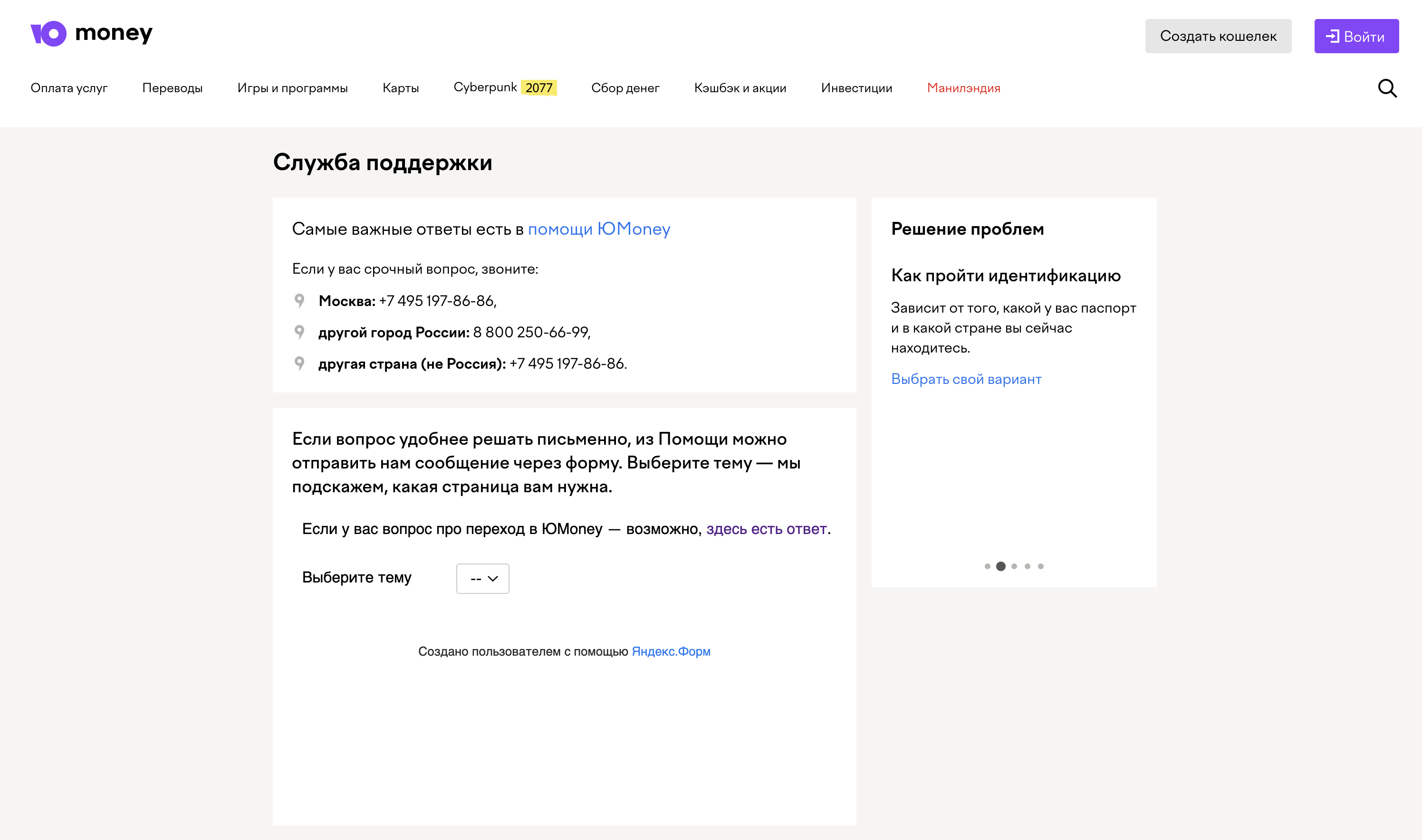Open the Cyberpunk 2077 promo link
The width and height of the screenshot is (1422, 840).
[505, 88]
